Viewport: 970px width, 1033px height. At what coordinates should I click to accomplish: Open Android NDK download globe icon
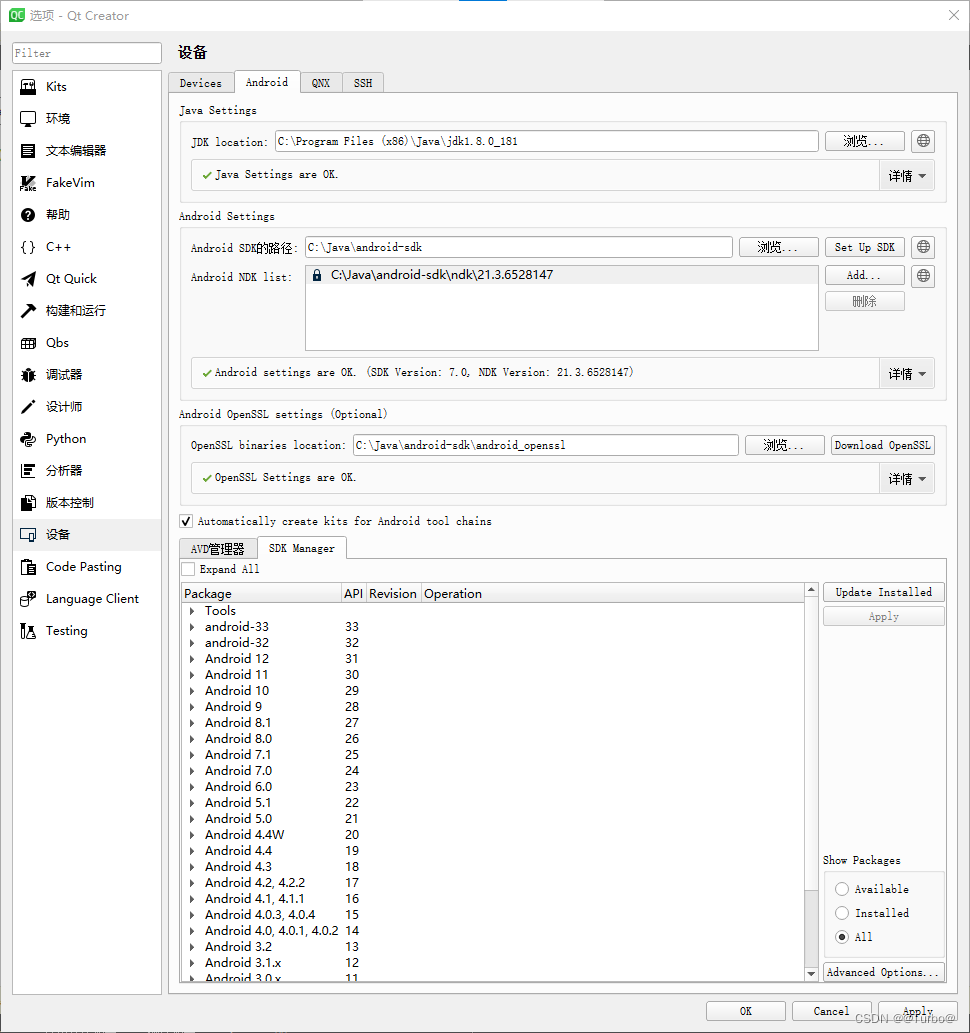[x=923, y=276]
